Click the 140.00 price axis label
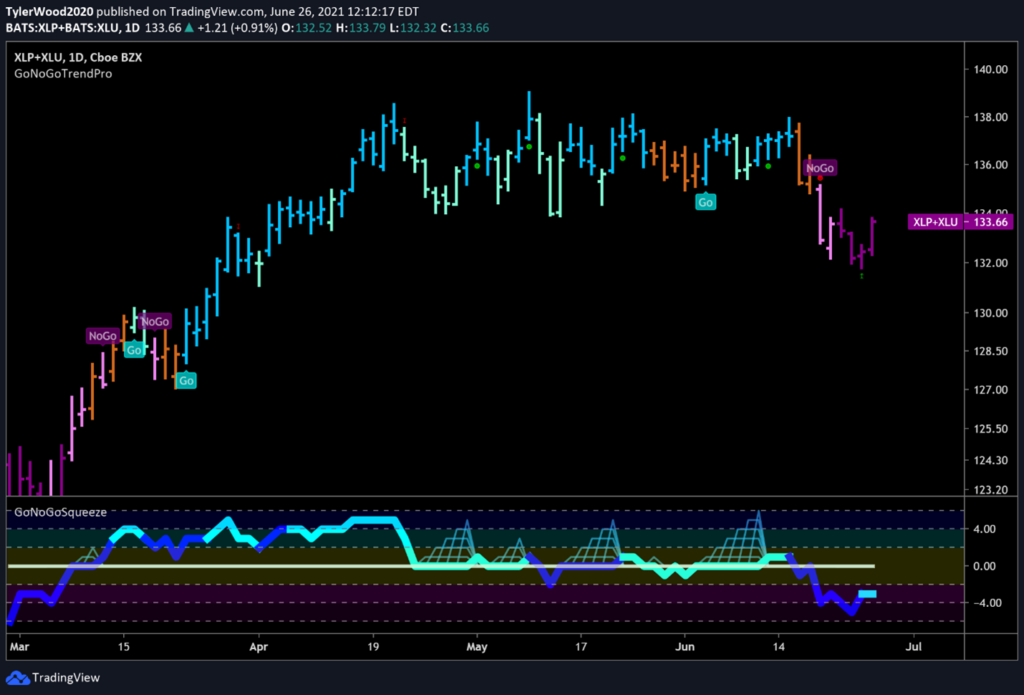 coord(990,69)
